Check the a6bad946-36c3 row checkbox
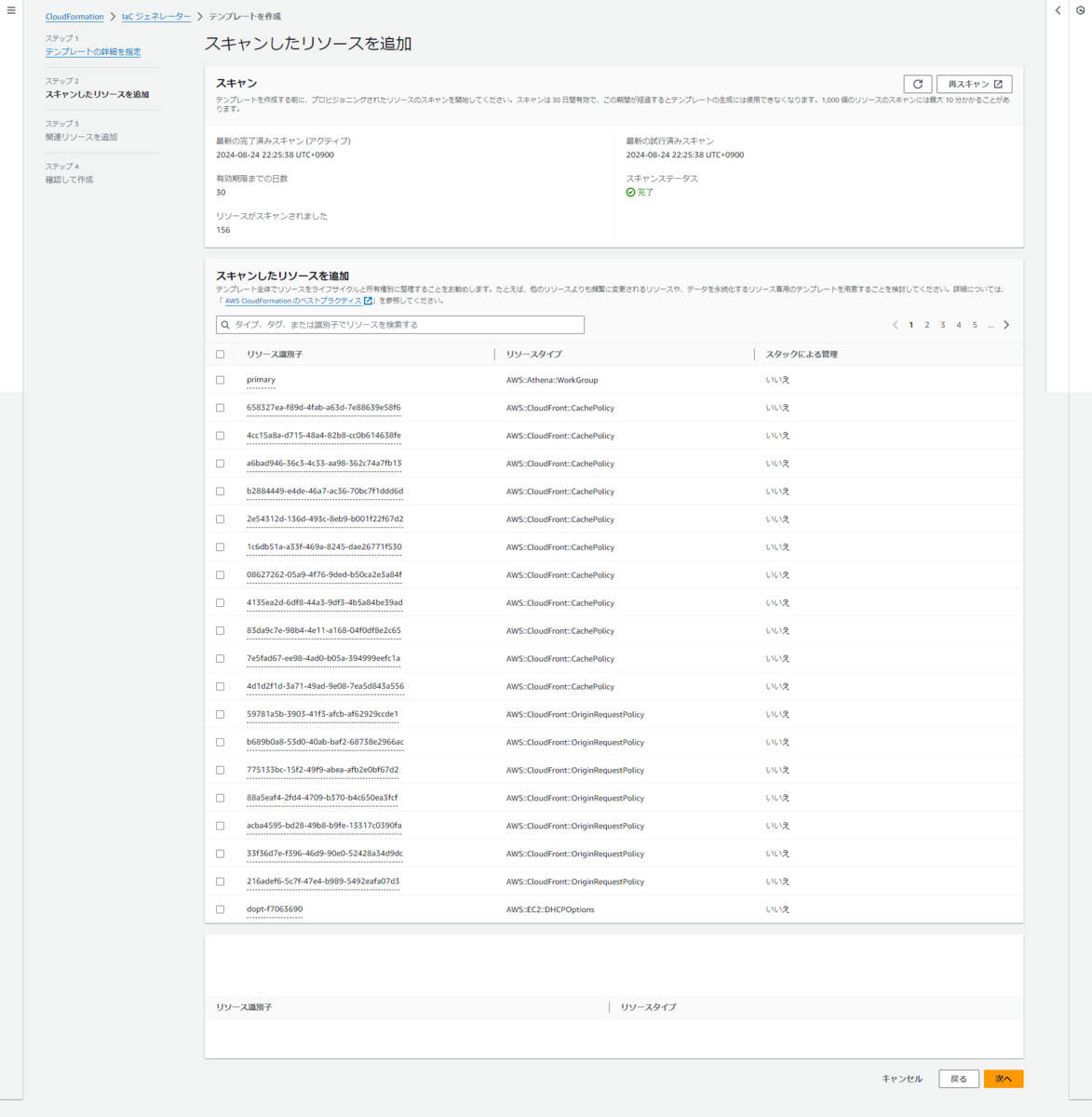This screenshot has height=1117, width=1092. click(x=221, y=464)
